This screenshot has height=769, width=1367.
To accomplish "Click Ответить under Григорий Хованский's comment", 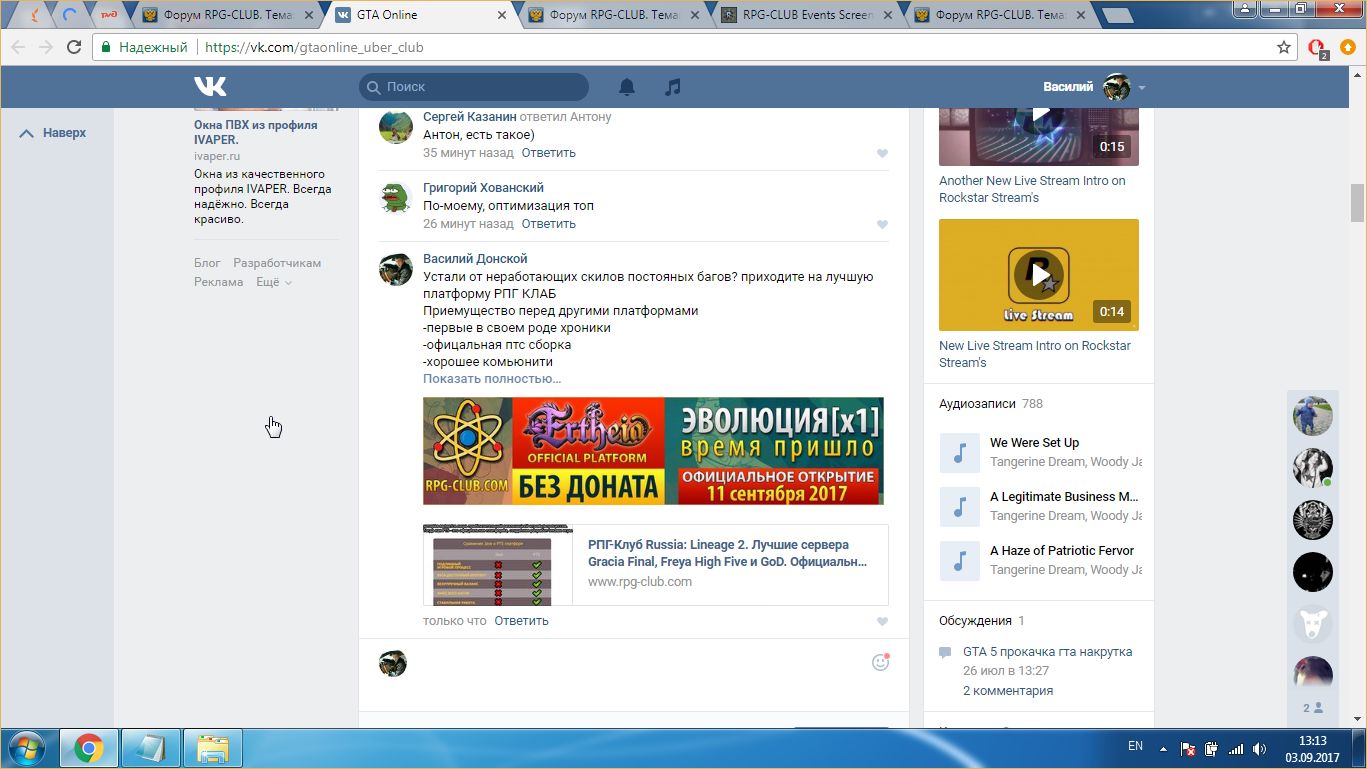I will coord(548,224).
